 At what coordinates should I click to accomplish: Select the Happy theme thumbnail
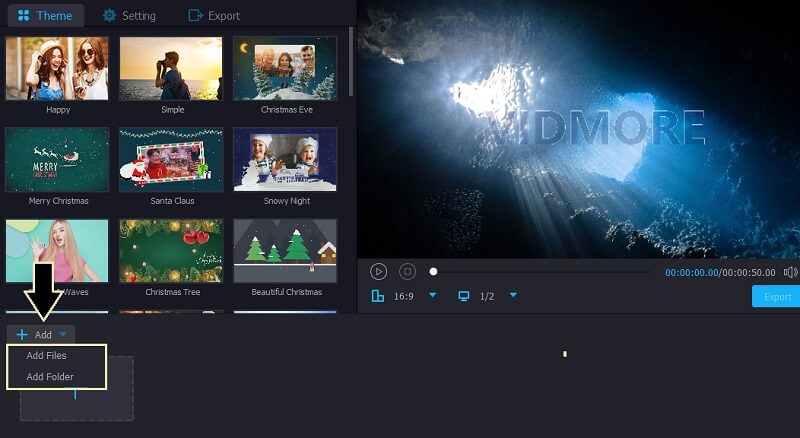57,68
